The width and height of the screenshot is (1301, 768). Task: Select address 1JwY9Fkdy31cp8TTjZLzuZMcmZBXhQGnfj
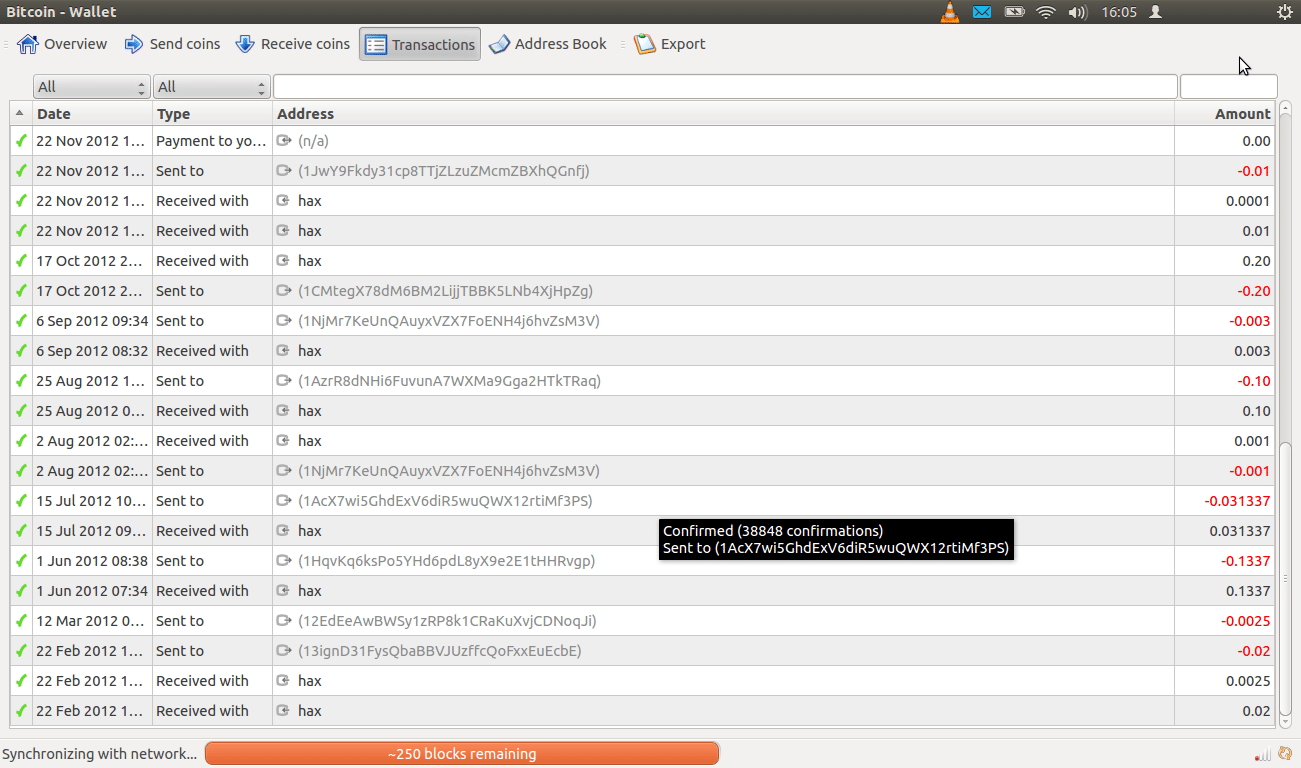click(x=444, y=171)
